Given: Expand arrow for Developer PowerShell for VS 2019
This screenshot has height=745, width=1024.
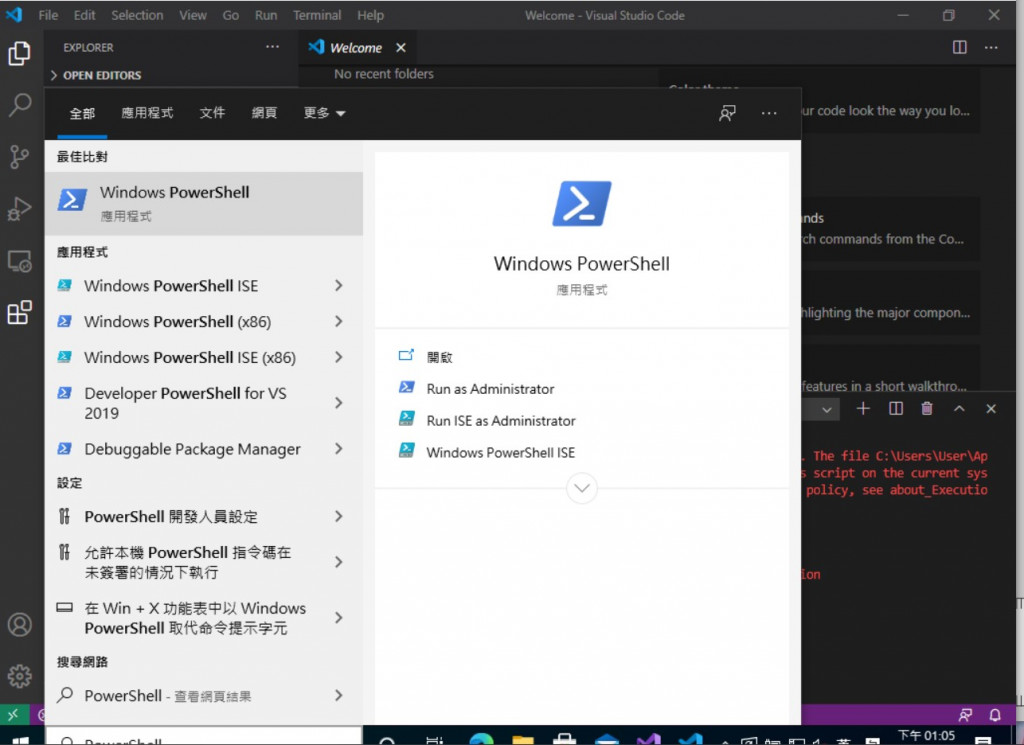Looking at the screenshot, I should 338,403.
